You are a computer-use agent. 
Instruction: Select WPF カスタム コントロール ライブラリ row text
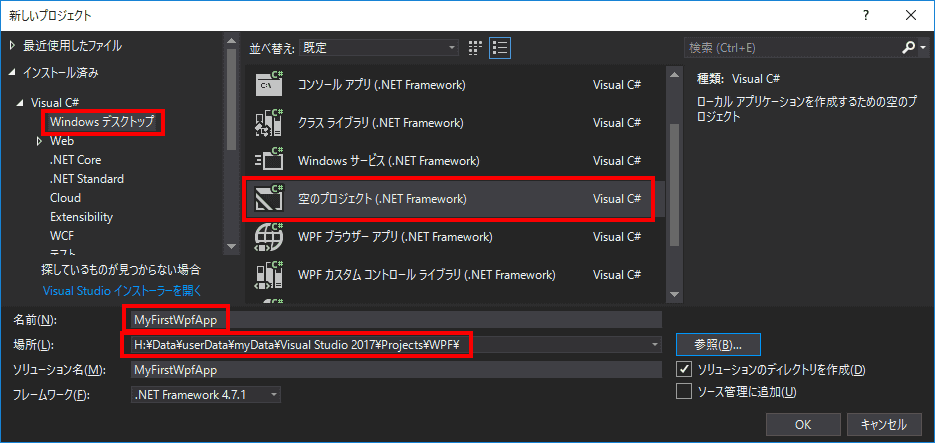pos(426,275)
